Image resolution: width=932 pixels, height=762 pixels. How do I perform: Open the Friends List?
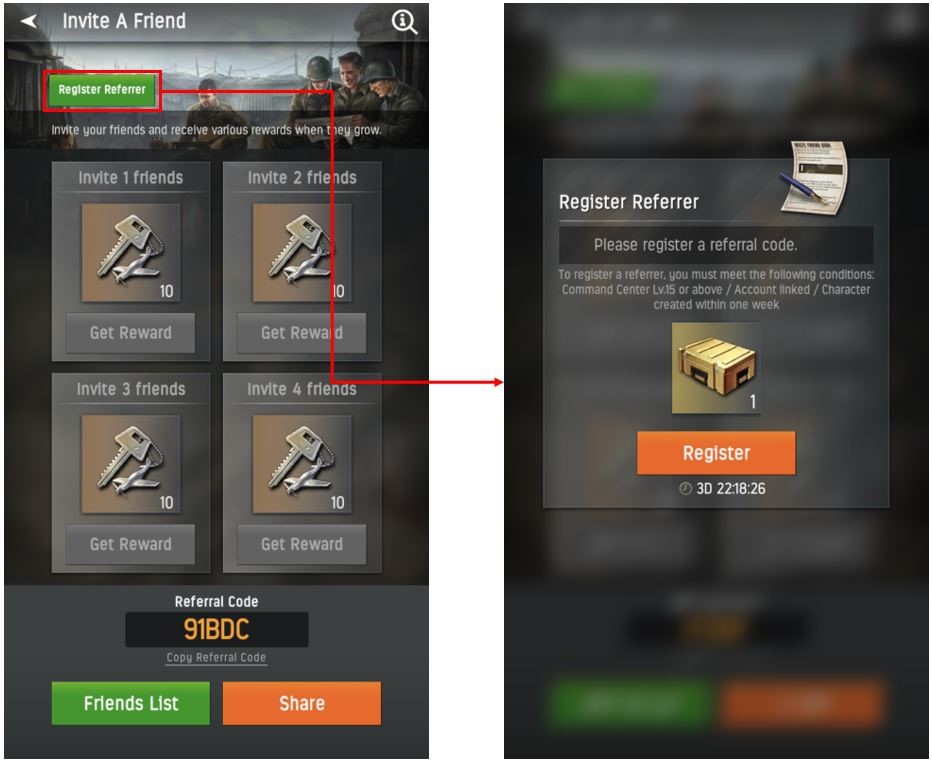131,703
